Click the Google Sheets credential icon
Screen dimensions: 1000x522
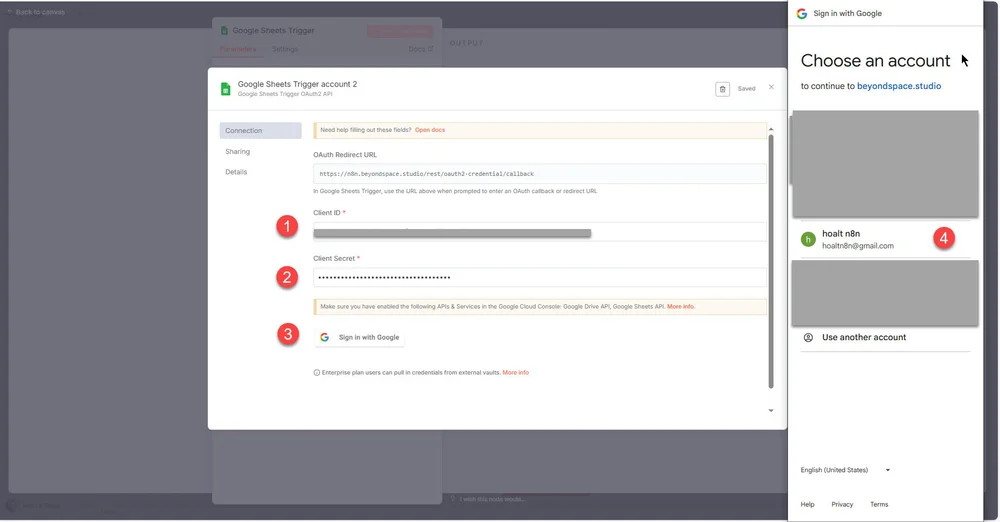pos(225,89)
